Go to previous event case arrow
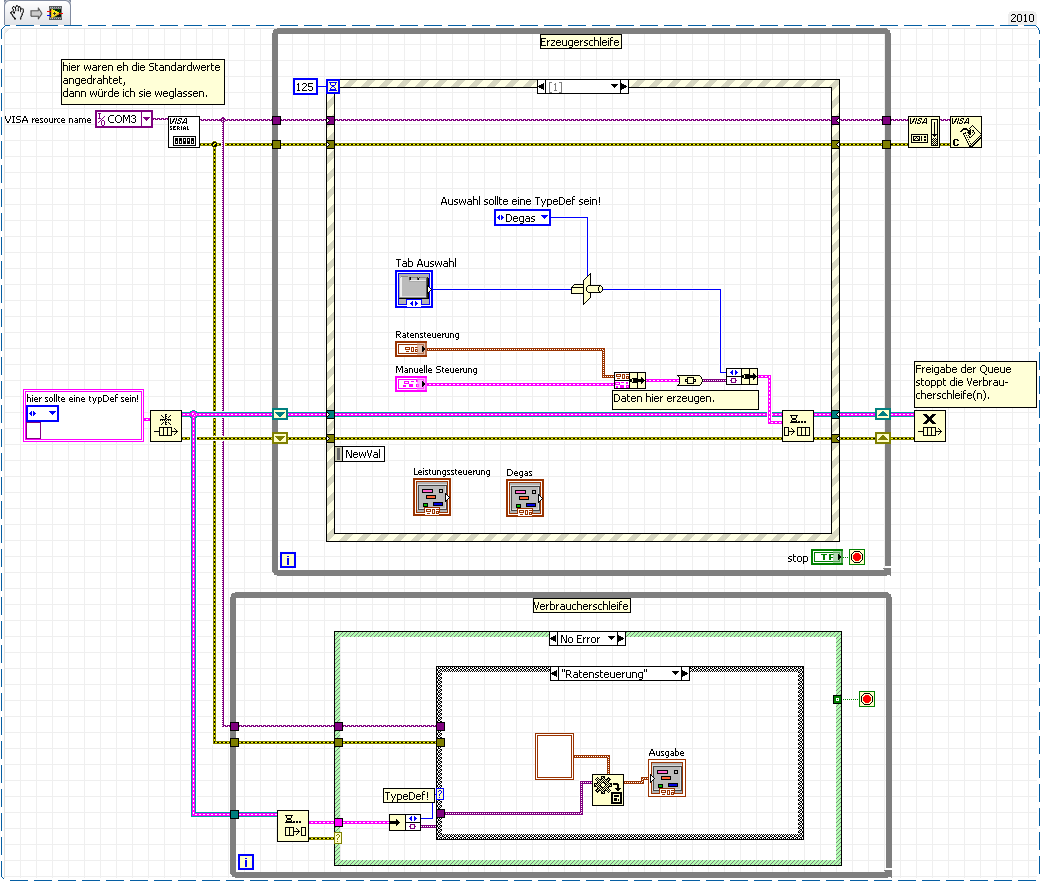Image resolution: width=1041 pixels, height=882 pixels. click(541, 87)
